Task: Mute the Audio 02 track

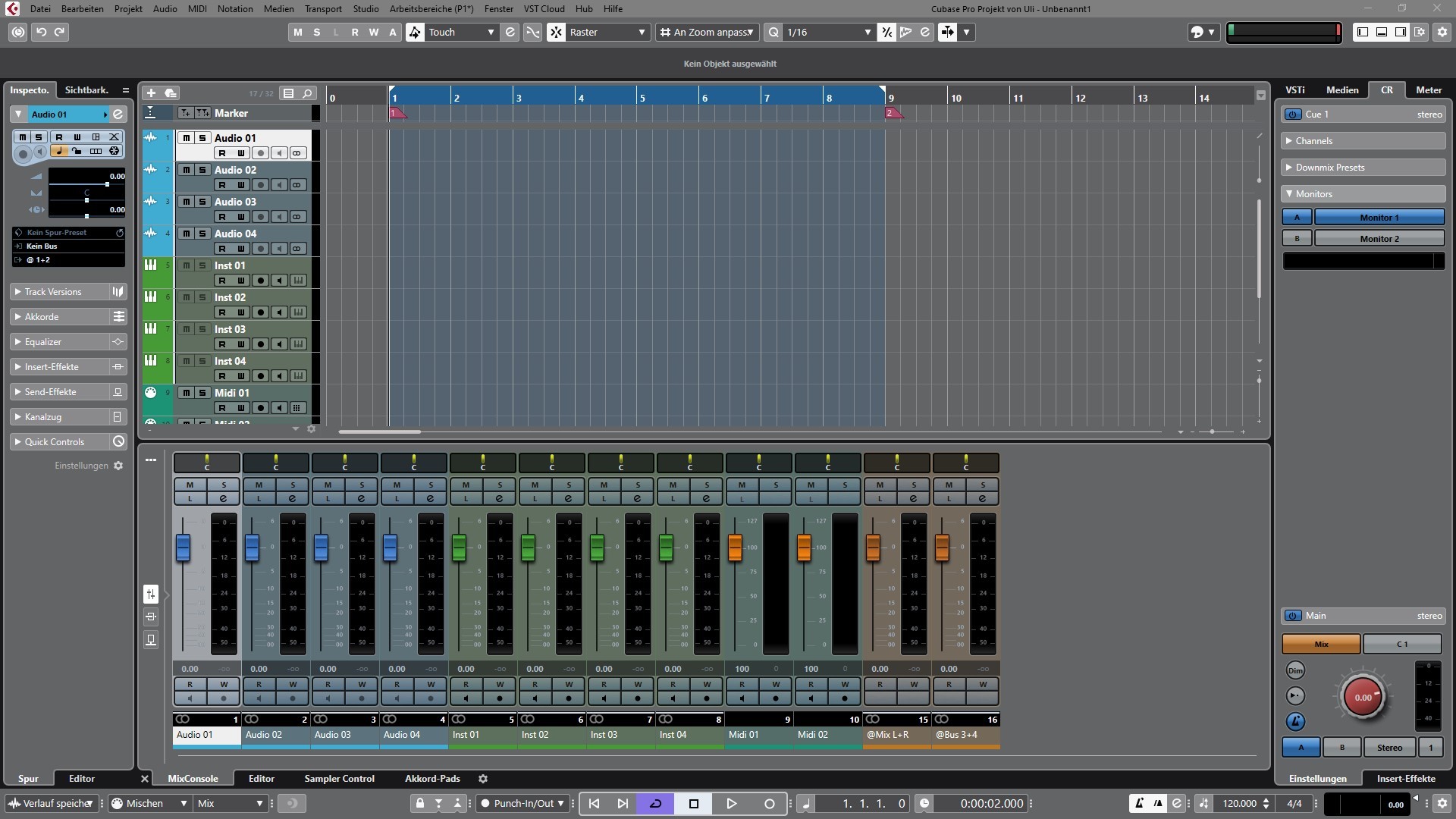Action: pos(186,170)
